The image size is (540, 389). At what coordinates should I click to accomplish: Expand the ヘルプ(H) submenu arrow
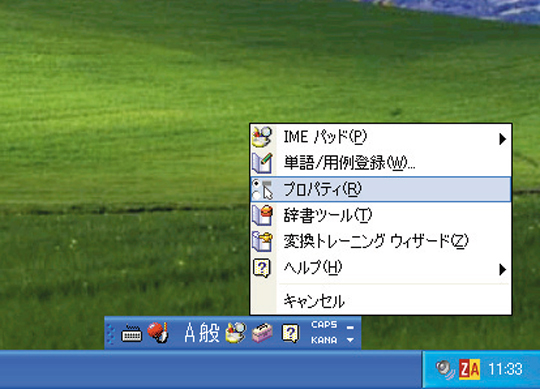point(502,269)
